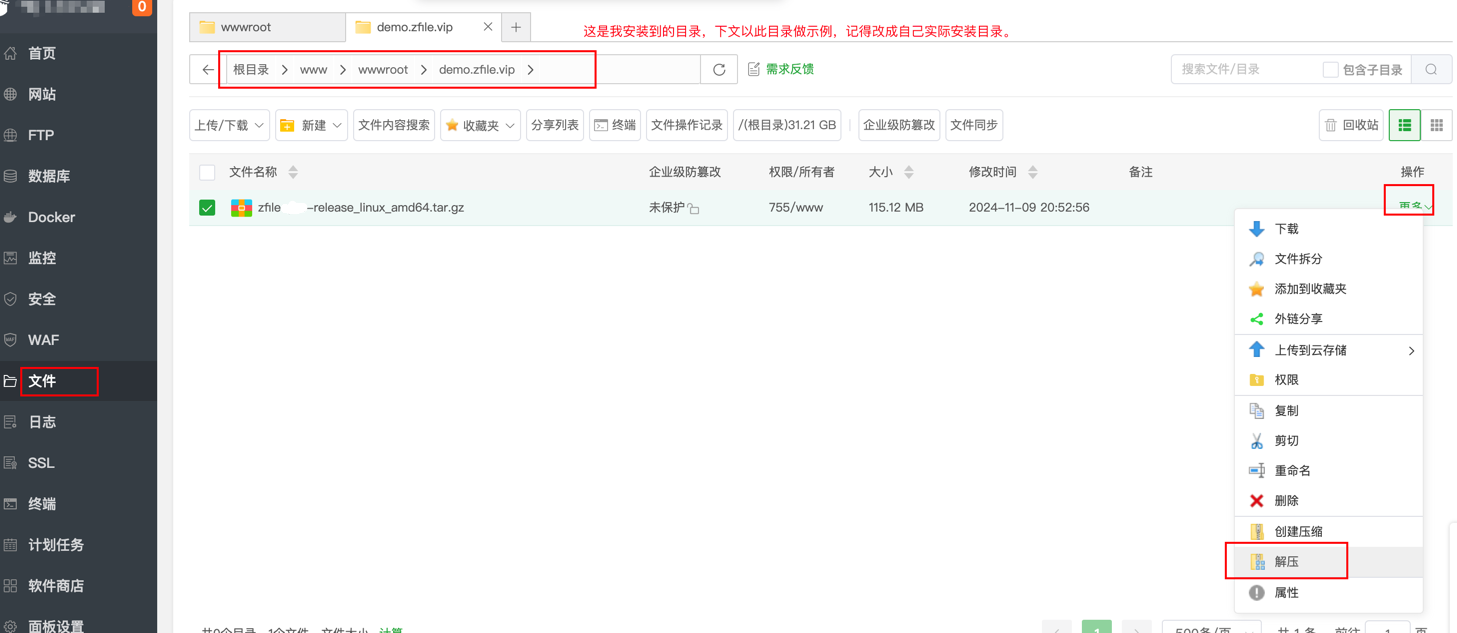1457x633 pixels.
Task: Click the 文件内容搜索 button
Action: tap(394, 125)
